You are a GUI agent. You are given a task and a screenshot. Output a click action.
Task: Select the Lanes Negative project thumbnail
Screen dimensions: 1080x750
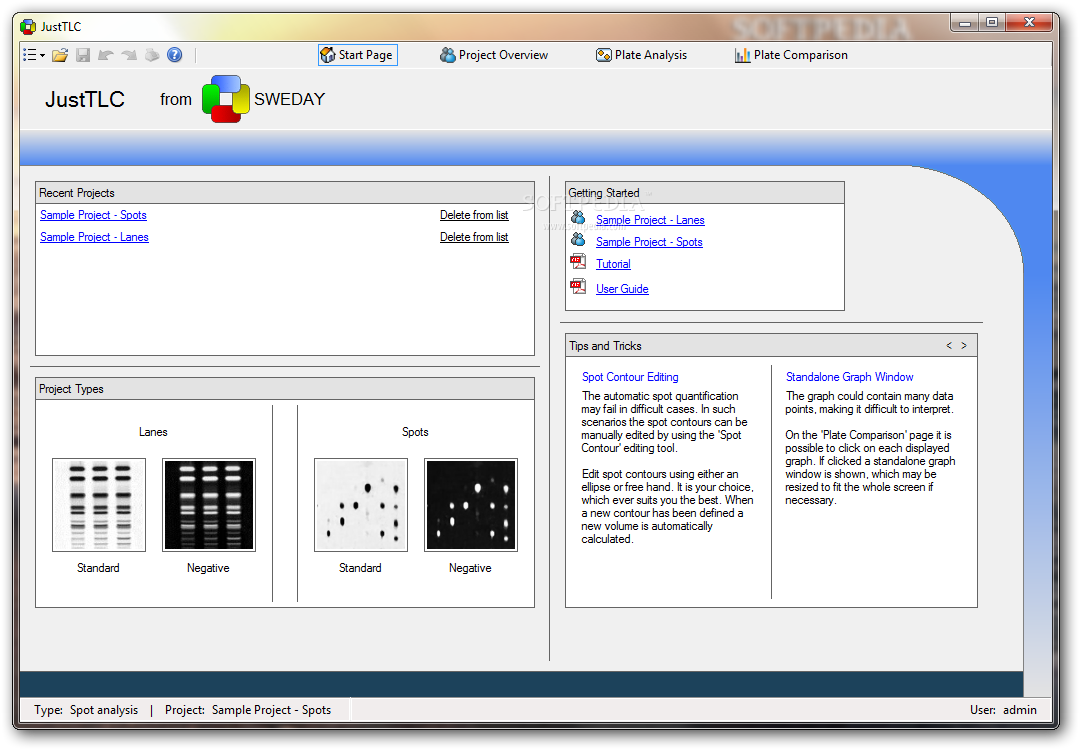pyautogui.click(x=209, y=505)
